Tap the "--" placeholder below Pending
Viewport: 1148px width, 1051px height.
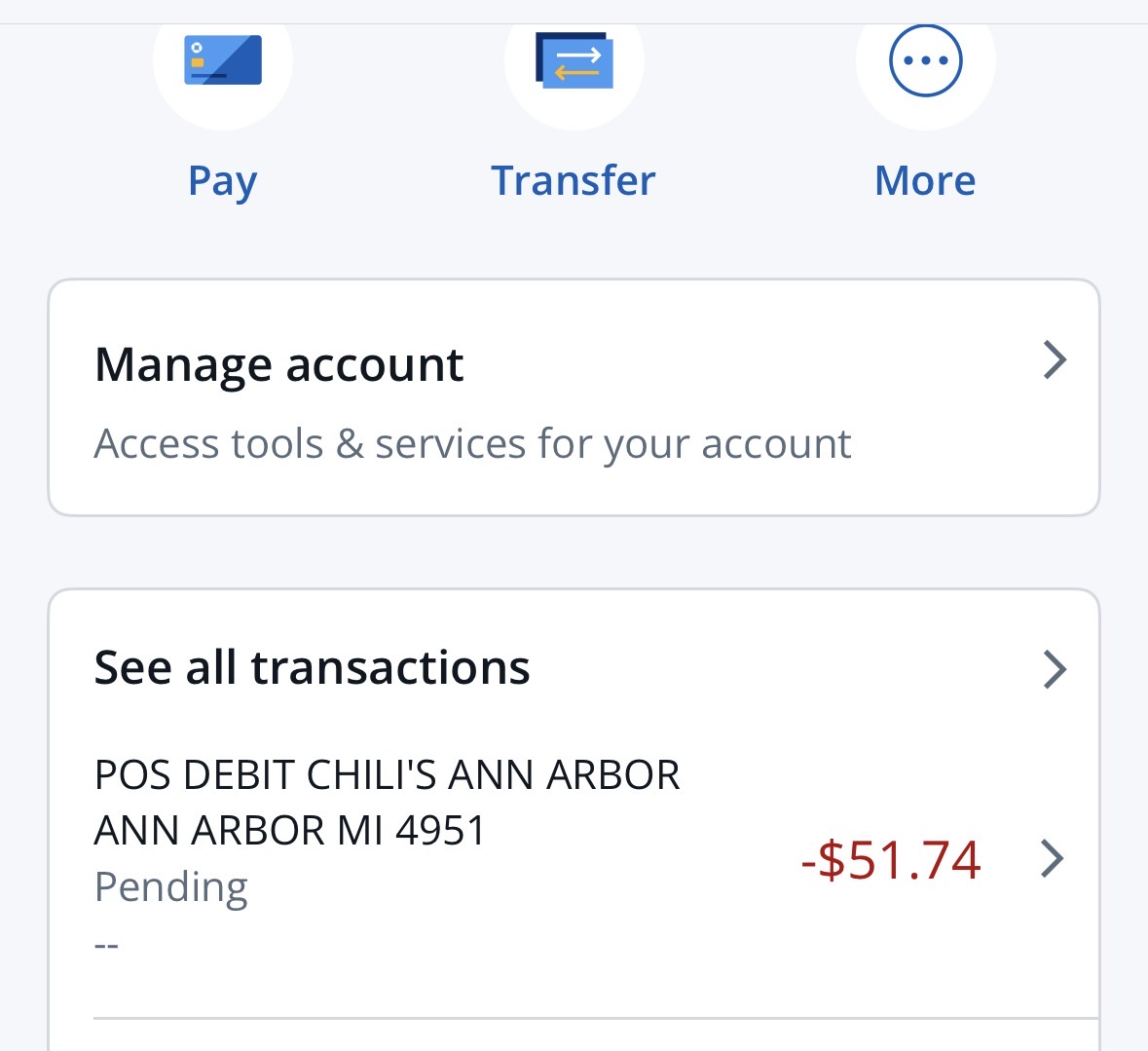[106, 945]
